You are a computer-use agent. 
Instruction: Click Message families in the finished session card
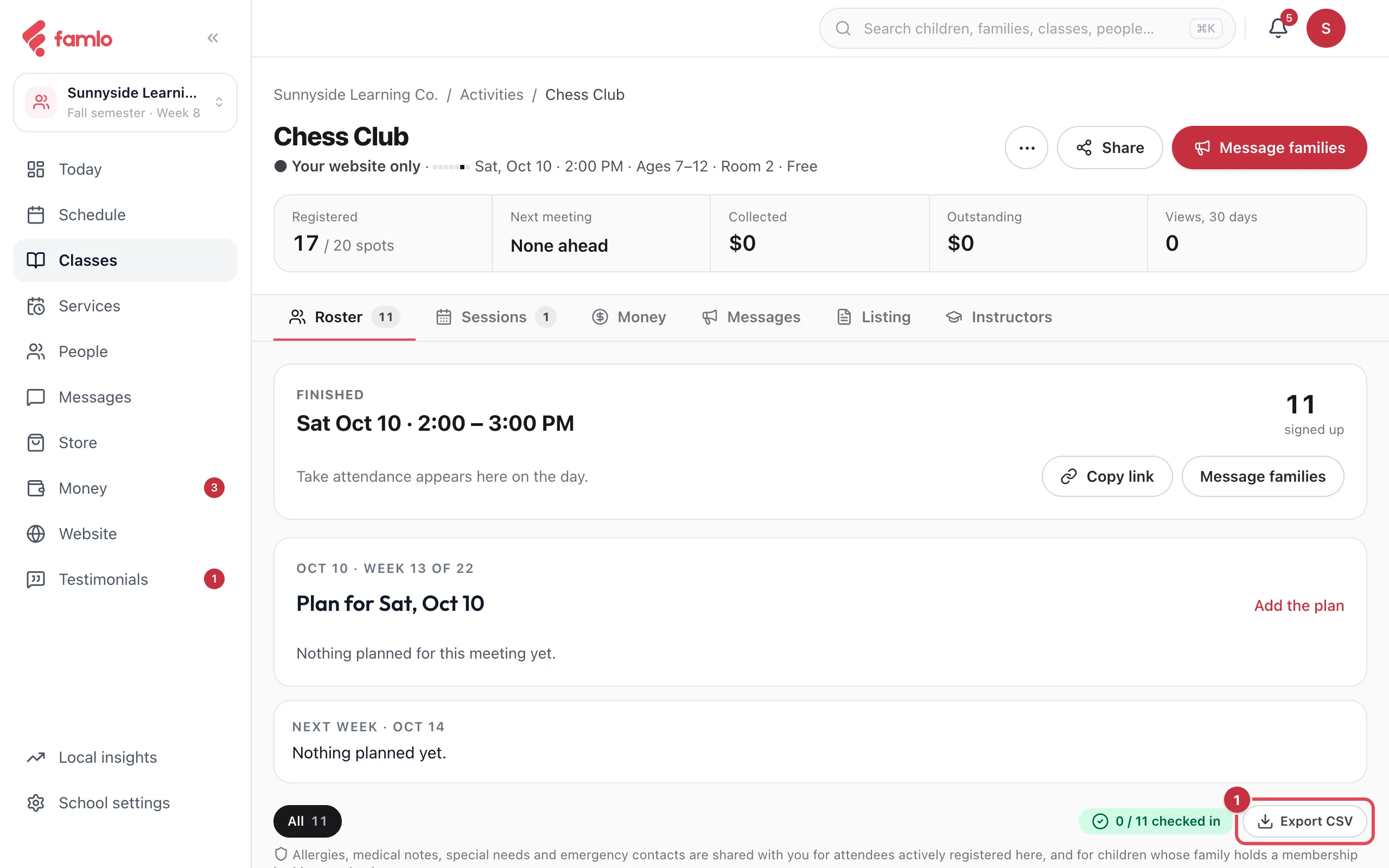(1262, 476)
